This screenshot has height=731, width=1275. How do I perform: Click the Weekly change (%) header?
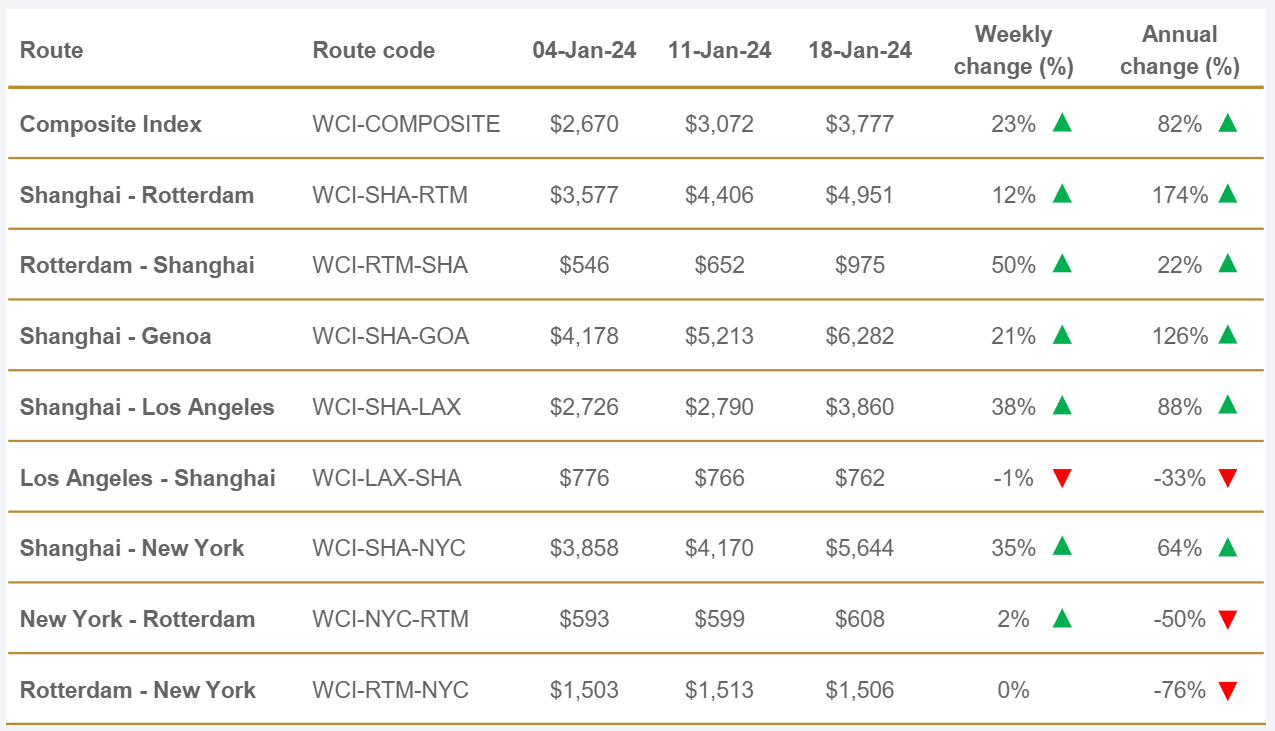1013,50
